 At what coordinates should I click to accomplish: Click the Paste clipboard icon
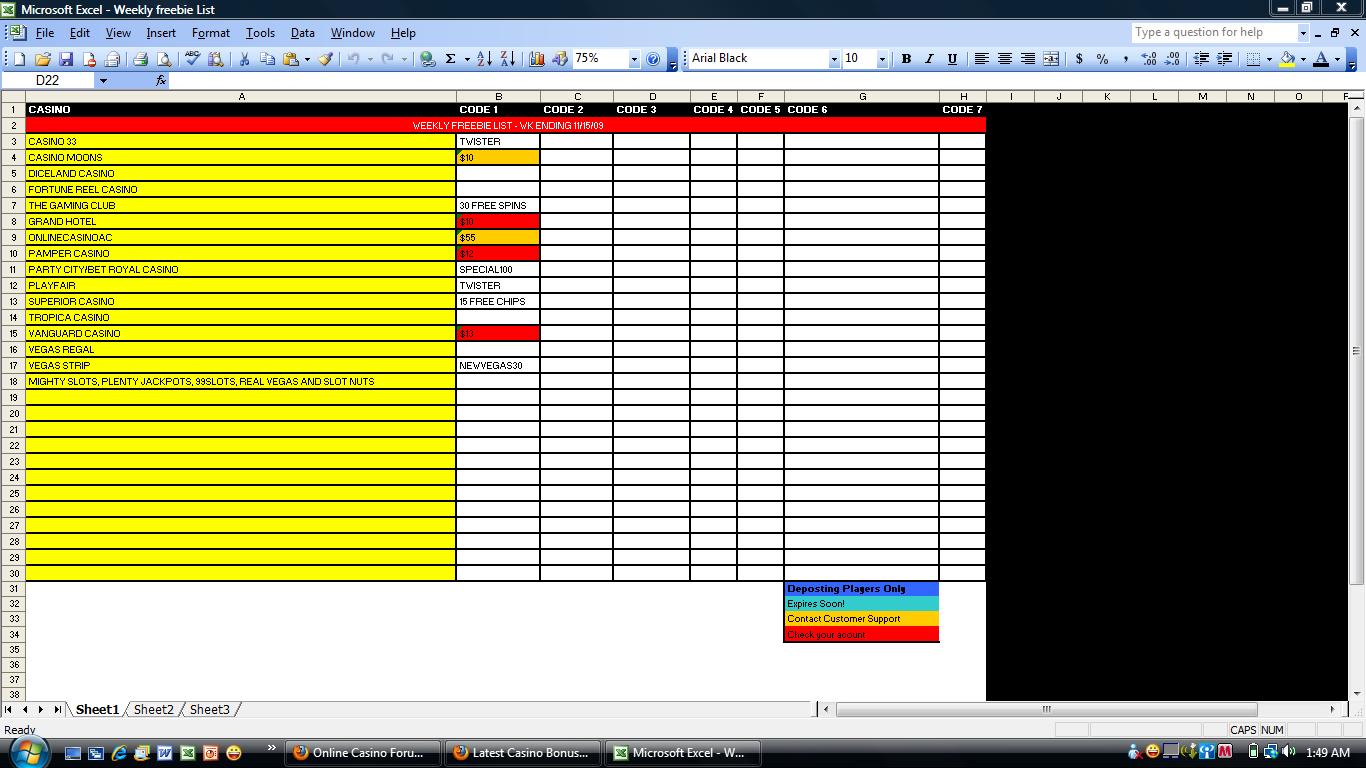(291, 59)
